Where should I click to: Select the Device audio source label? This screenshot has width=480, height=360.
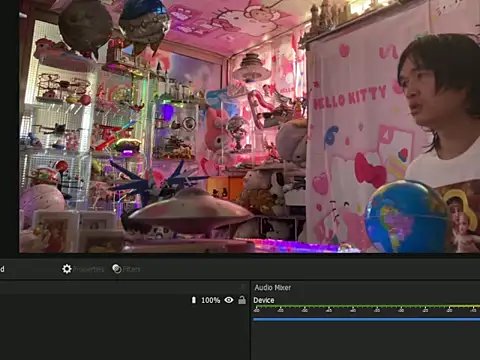[264, 300]
